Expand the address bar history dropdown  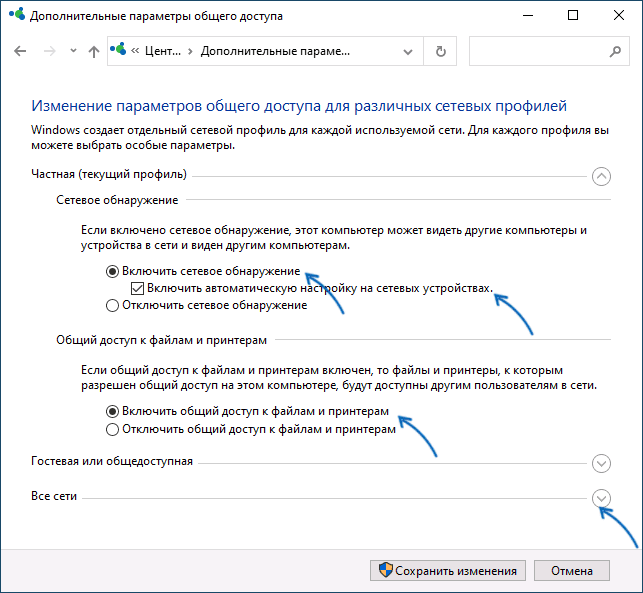click(408, 52)
